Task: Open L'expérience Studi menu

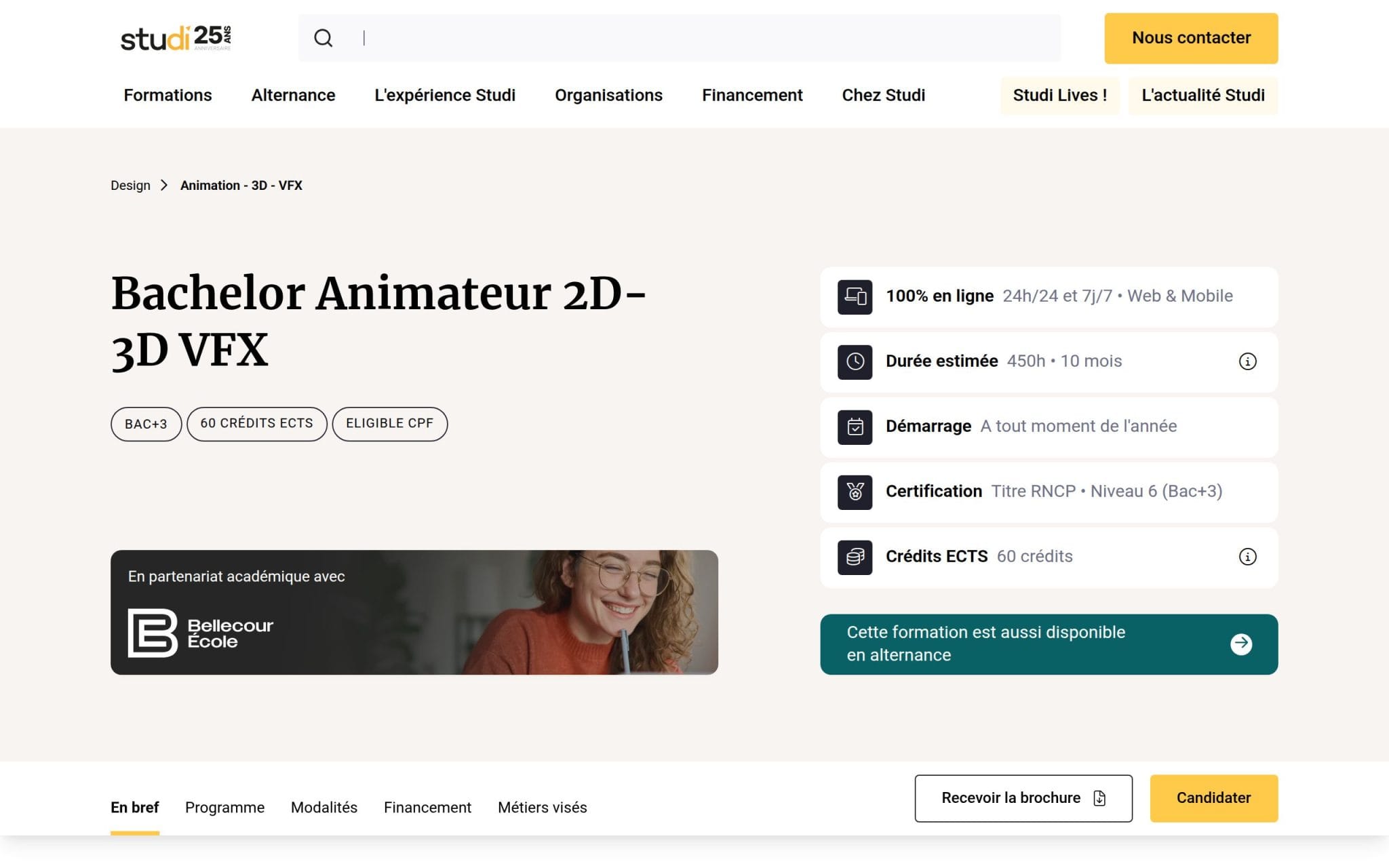Action: [x=445, y=95]
